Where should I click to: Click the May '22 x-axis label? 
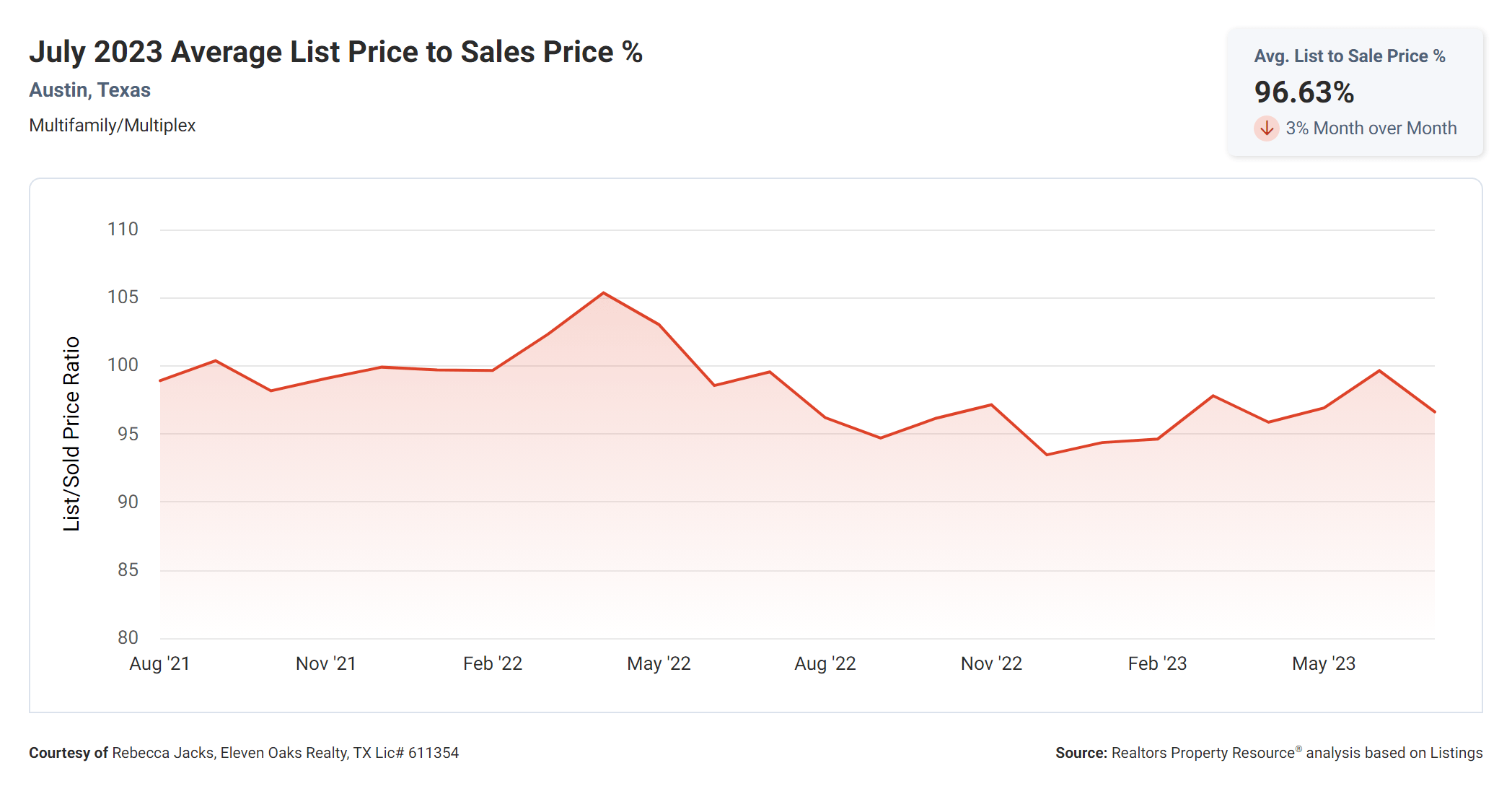[659, 663]
